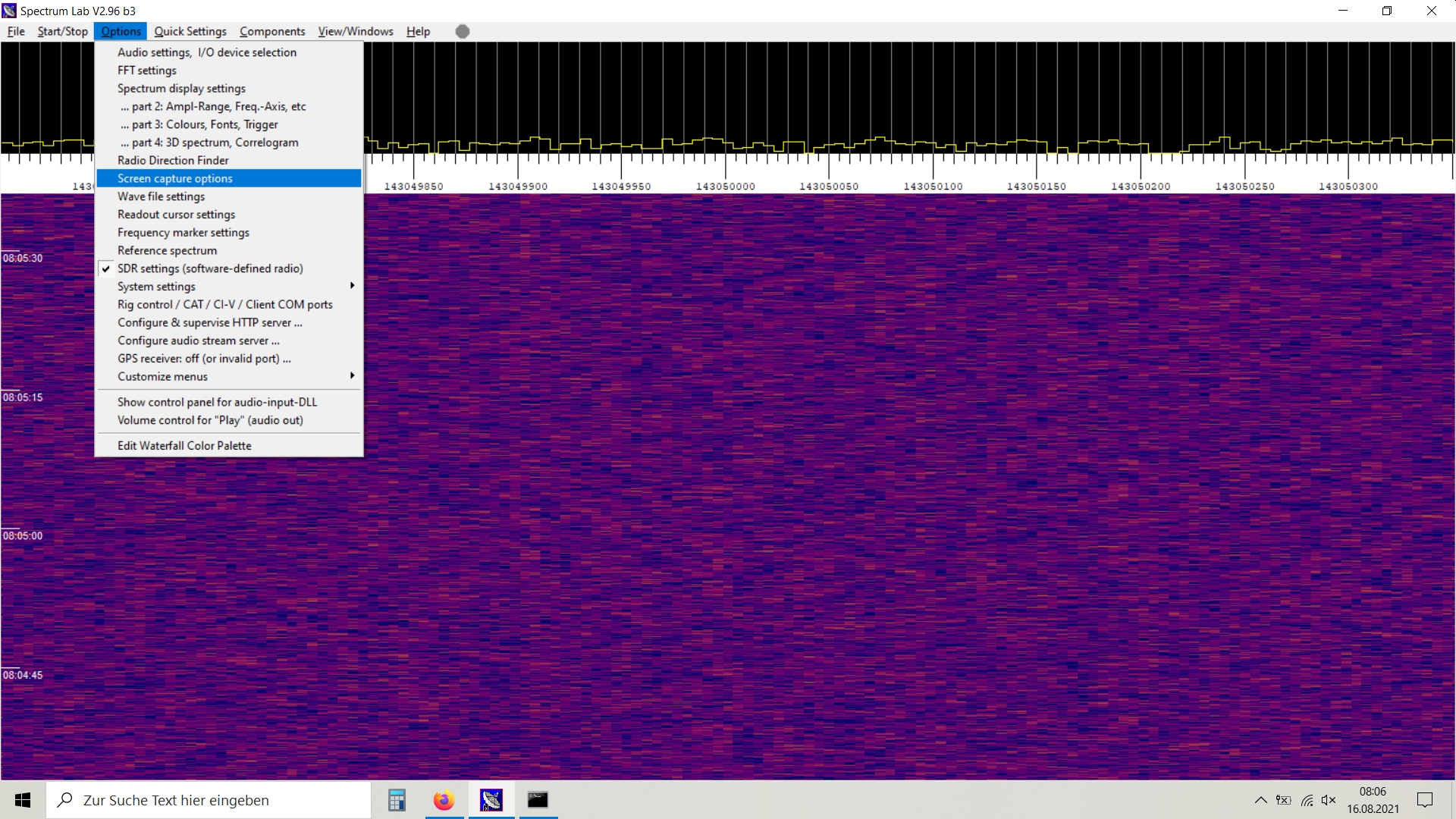Open GPS receiver settings entry
Viewport: 1456px width, 819px height.
pos(229,359)
